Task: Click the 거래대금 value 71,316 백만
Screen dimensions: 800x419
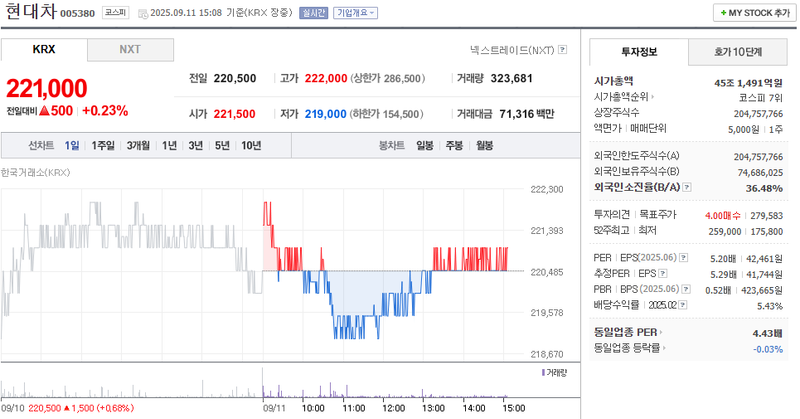Action: pyautogui.click(x=527, y=114)
